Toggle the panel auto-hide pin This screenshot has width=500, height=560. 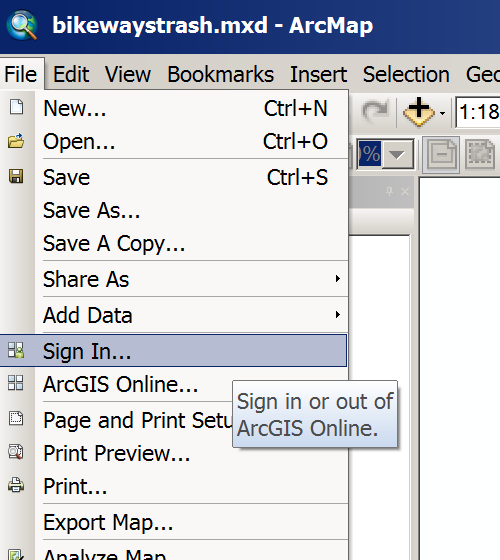pos(390,191)
